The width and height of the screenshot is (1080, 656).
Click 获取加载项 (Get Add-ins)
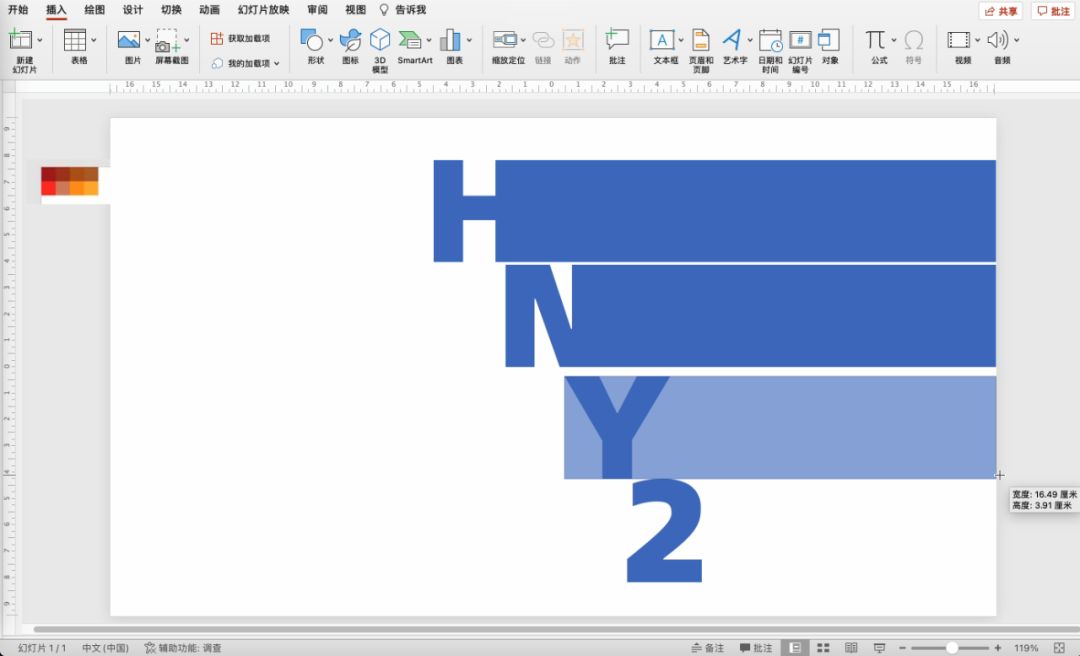tap(241, 38)
